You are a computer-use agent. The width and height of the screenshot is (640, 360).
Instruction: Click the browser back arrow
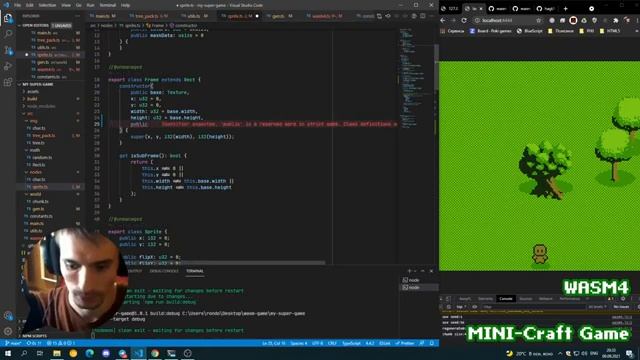click(443, 20)
